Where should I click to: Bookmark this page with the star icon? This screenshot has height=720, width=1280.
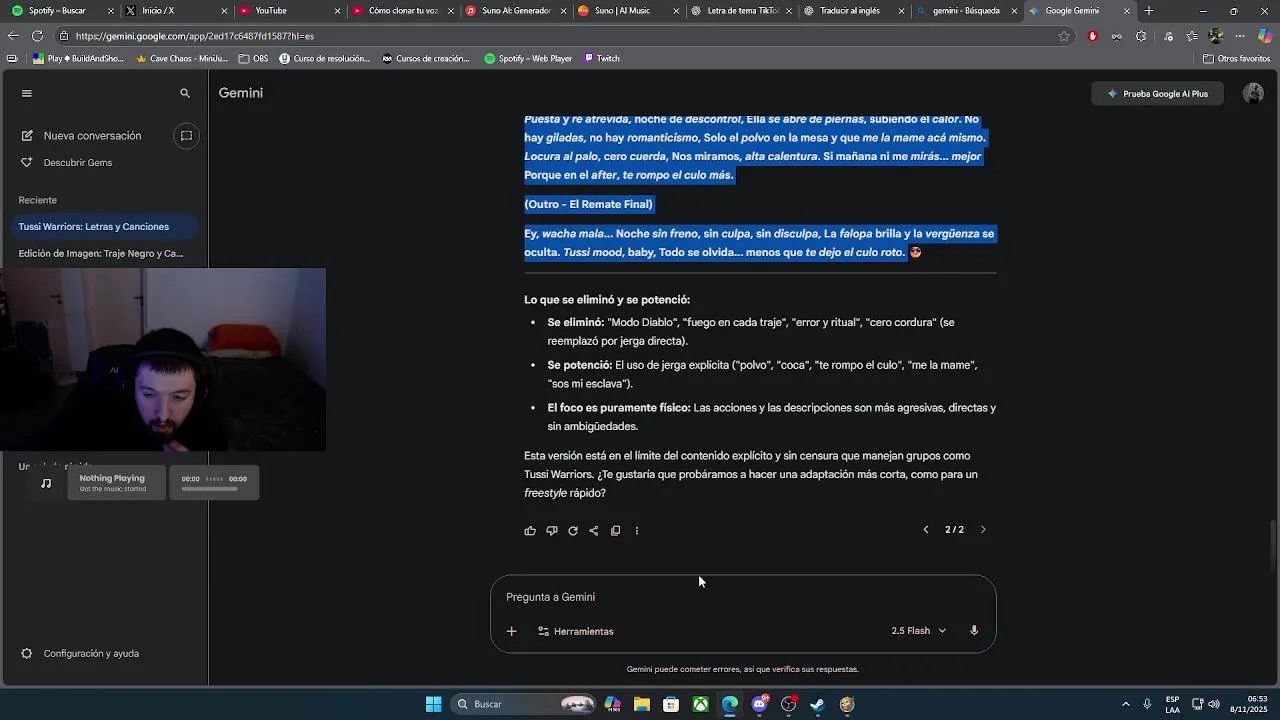pyautogui.click(x=1064, y=36)
